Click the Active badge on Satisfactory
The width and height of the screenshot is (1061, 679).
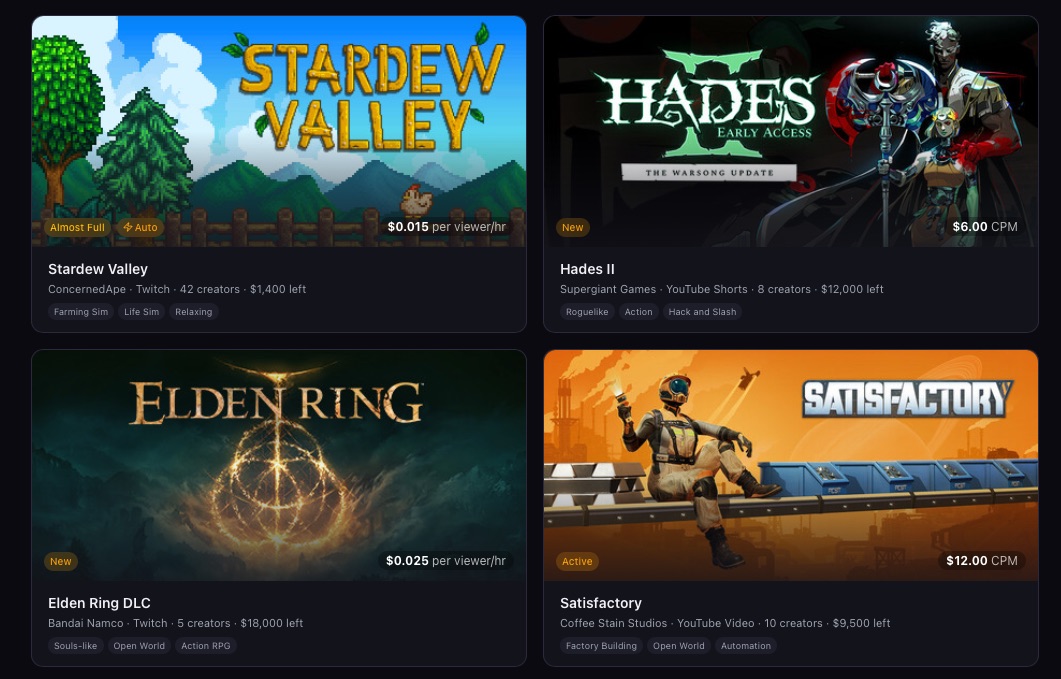(x=577, y=561)
